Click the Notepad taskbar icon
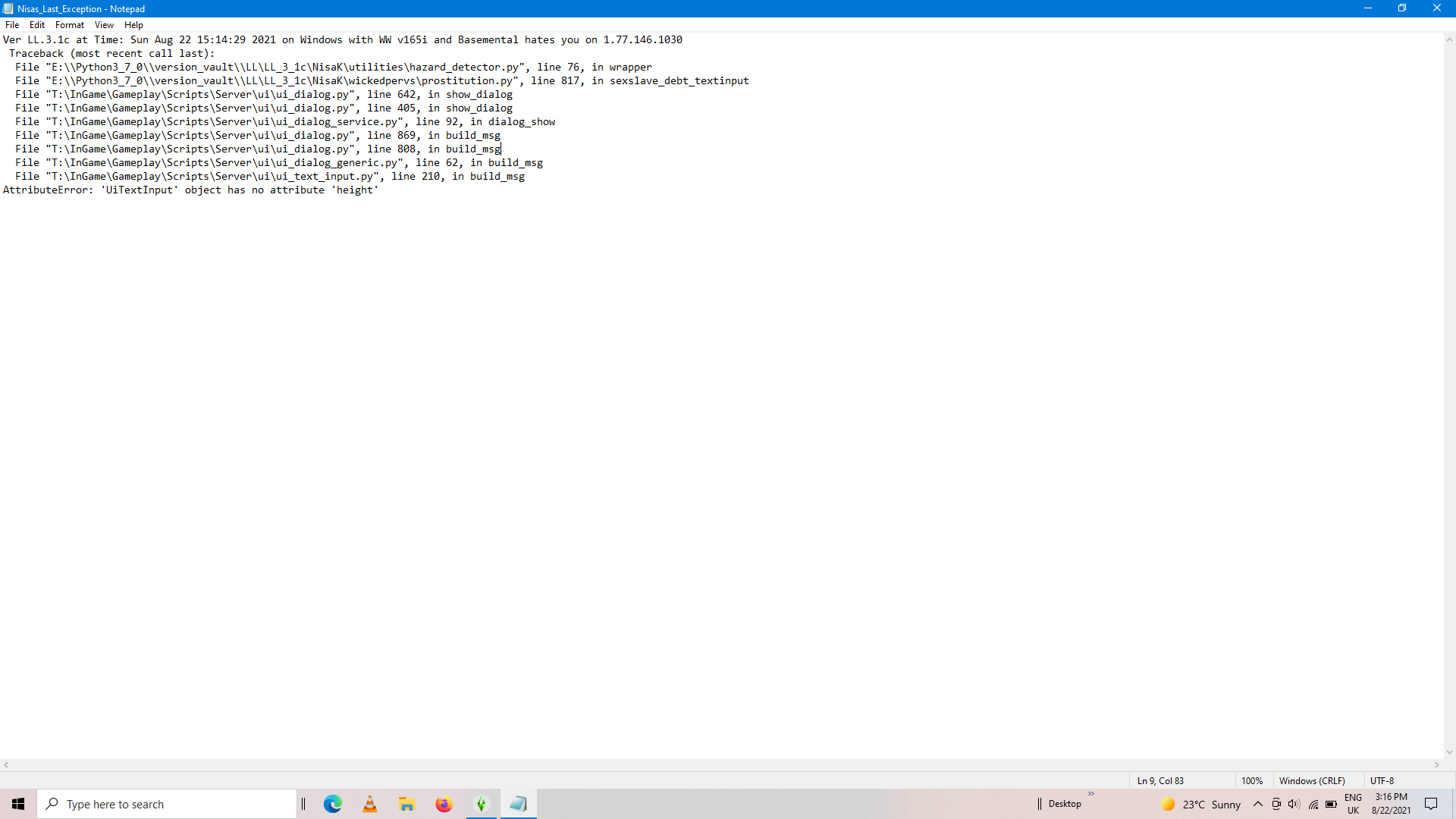The height and width of the screenshot is (819, 1456). 519,804
